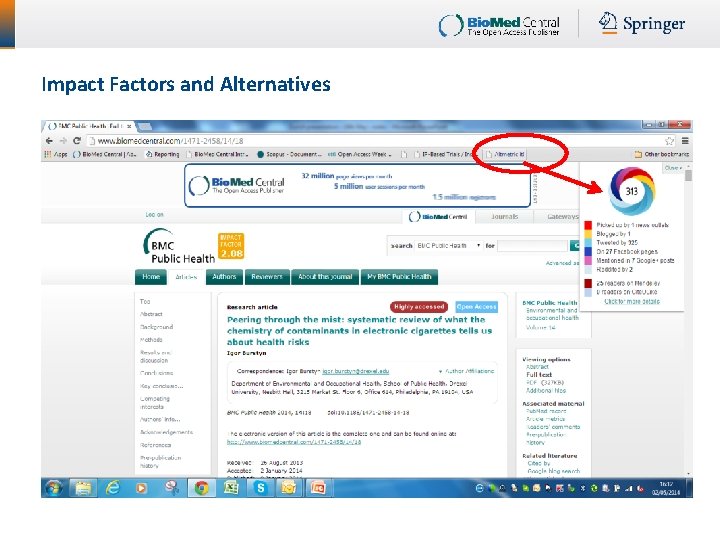Open Skype from the taskbar

(260, 488)
